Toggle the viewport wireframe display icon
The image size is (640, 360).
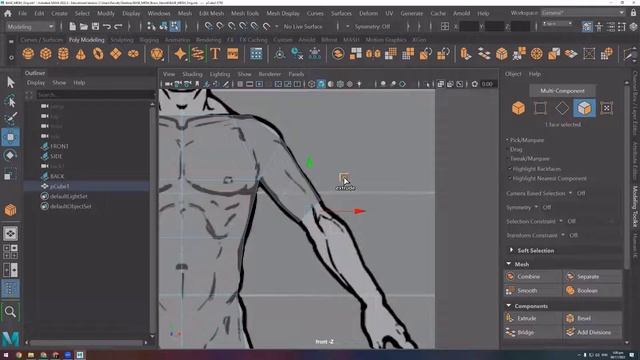click(x=311, y=84)
